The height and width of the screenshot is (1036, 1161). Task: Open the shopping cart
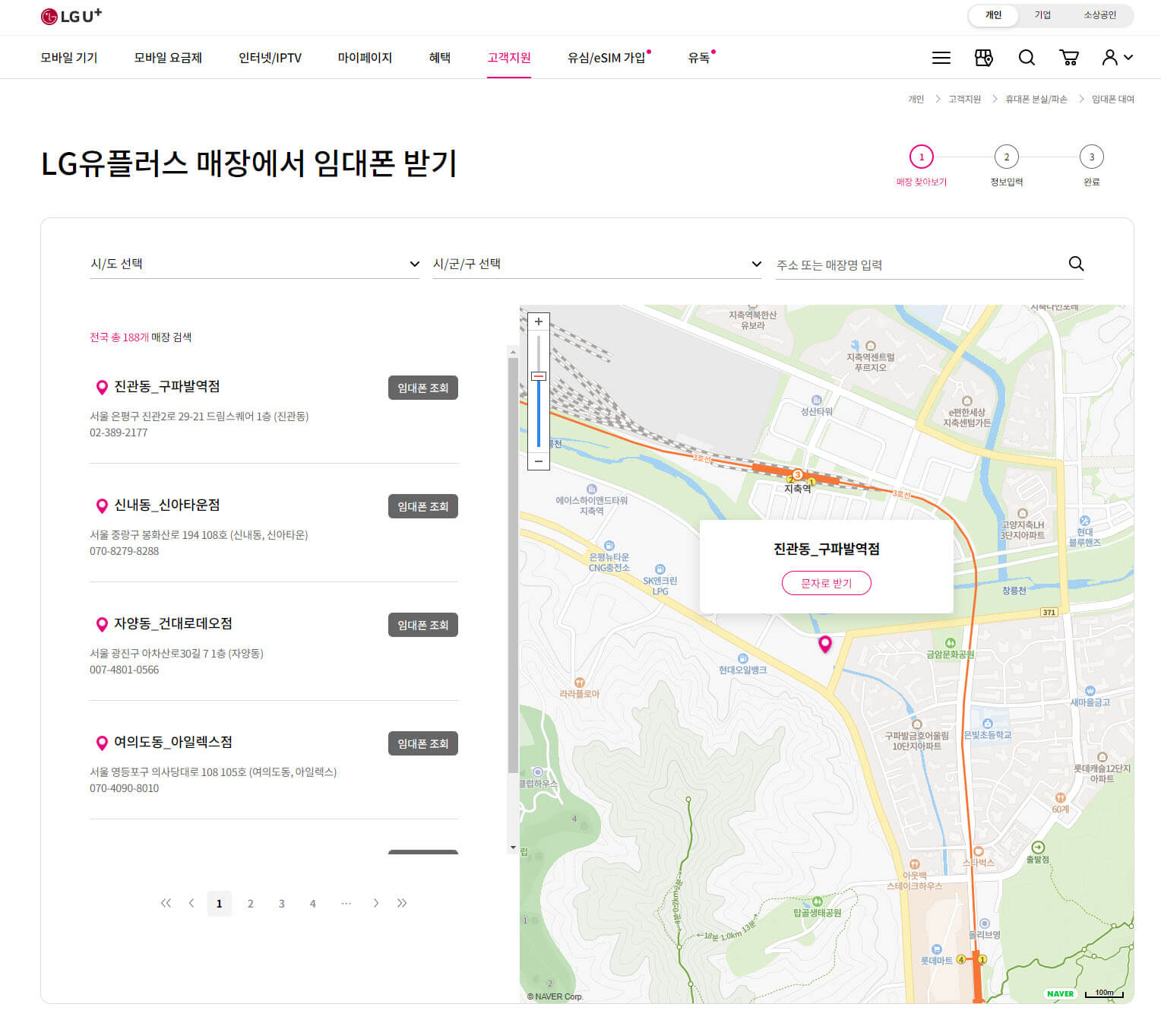(1070, 57)
